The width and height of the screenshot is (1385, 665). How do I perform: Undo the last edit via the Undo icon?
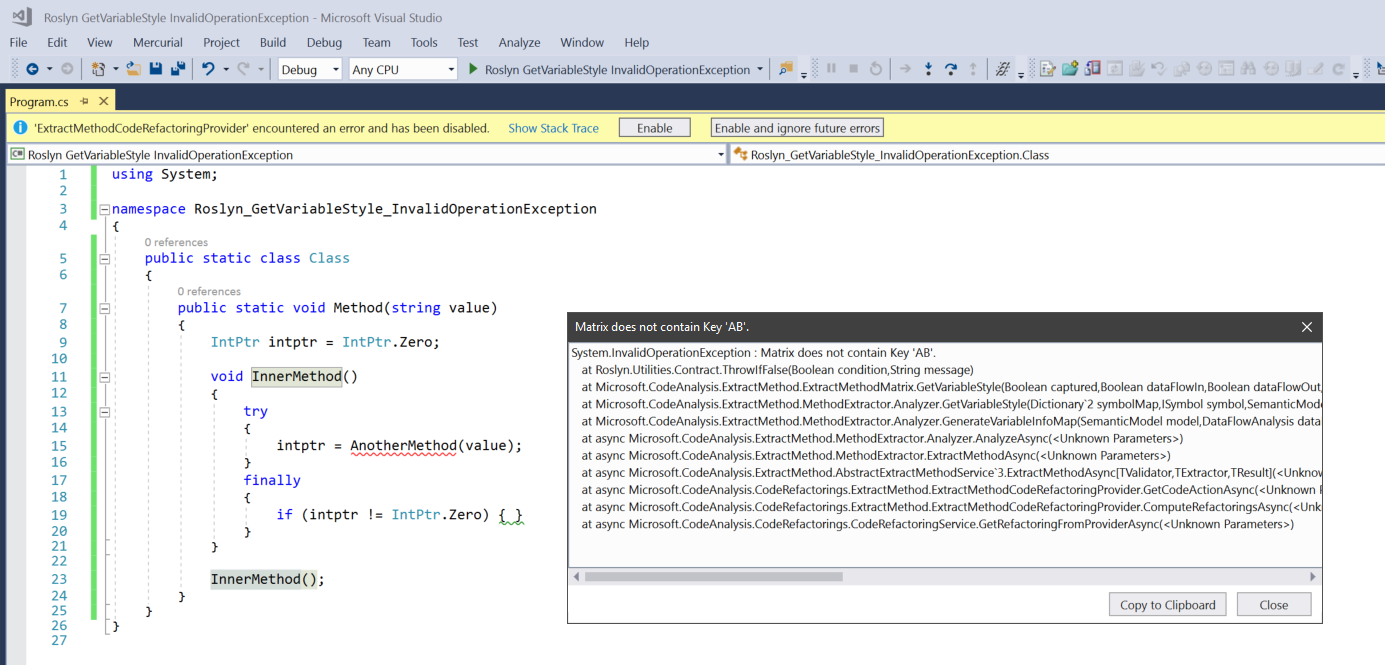209,67
